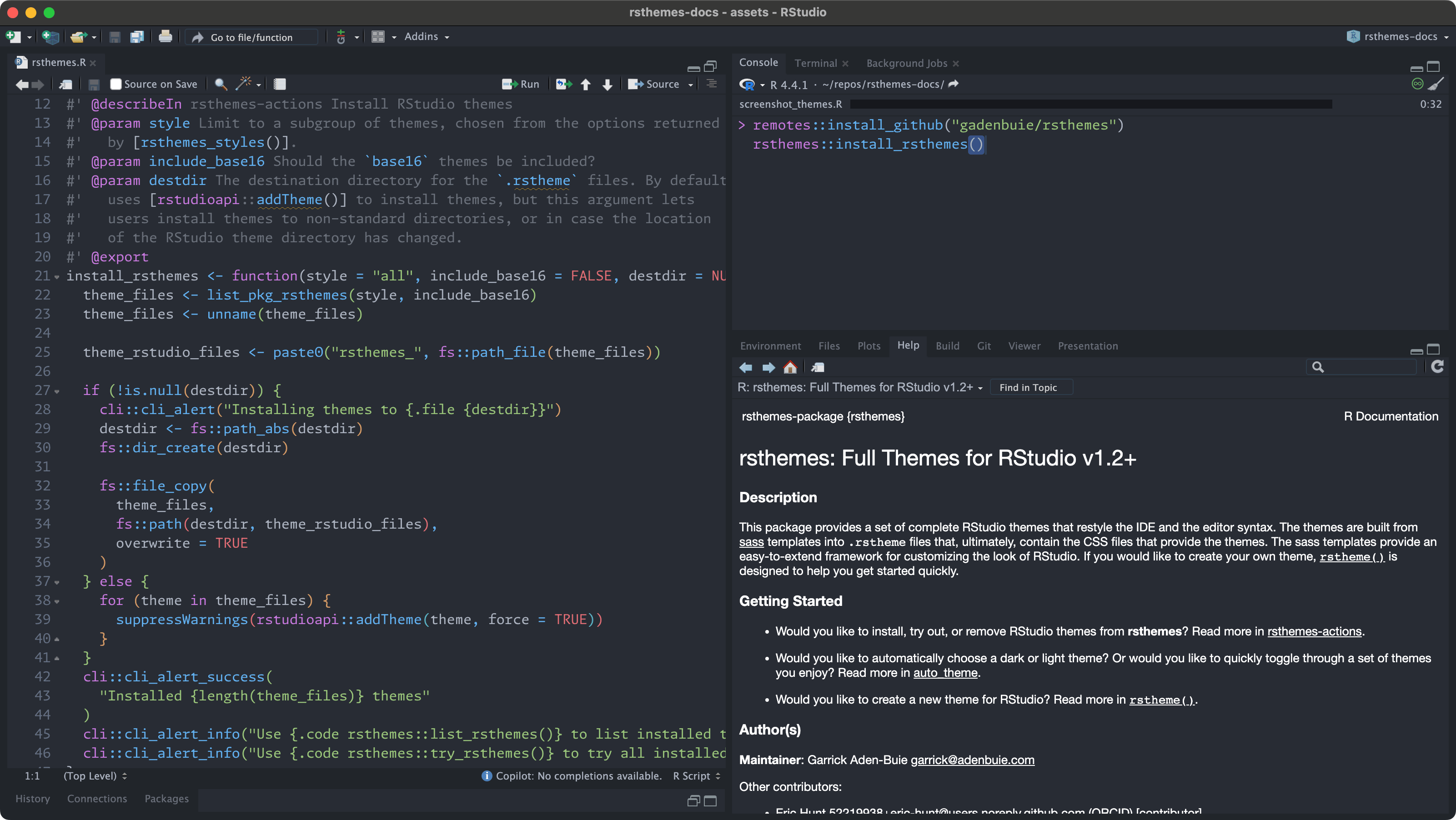Open the R Script file type selector

[x=696, y=776]
